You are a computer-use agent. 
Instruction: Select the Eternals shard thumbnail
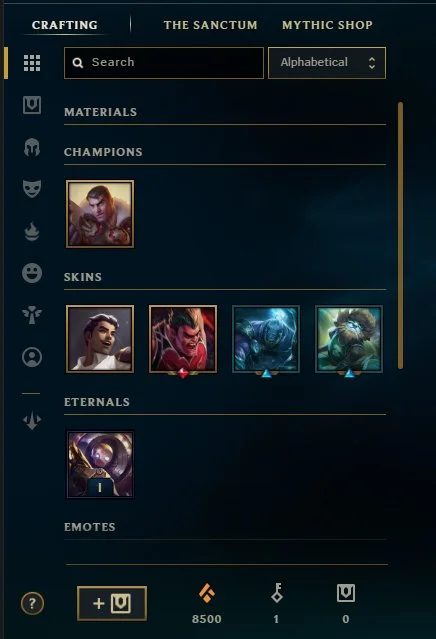pos(100,464)
